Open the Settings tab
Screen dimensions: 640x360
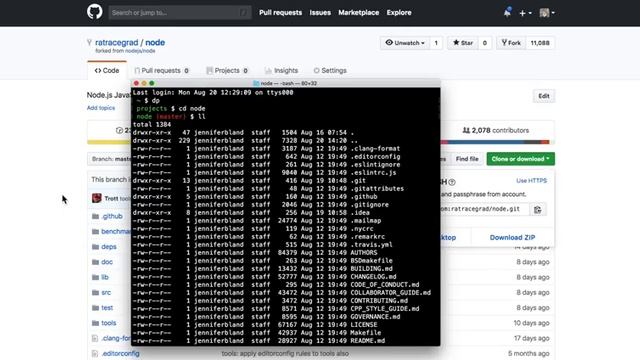click(330, 71)
